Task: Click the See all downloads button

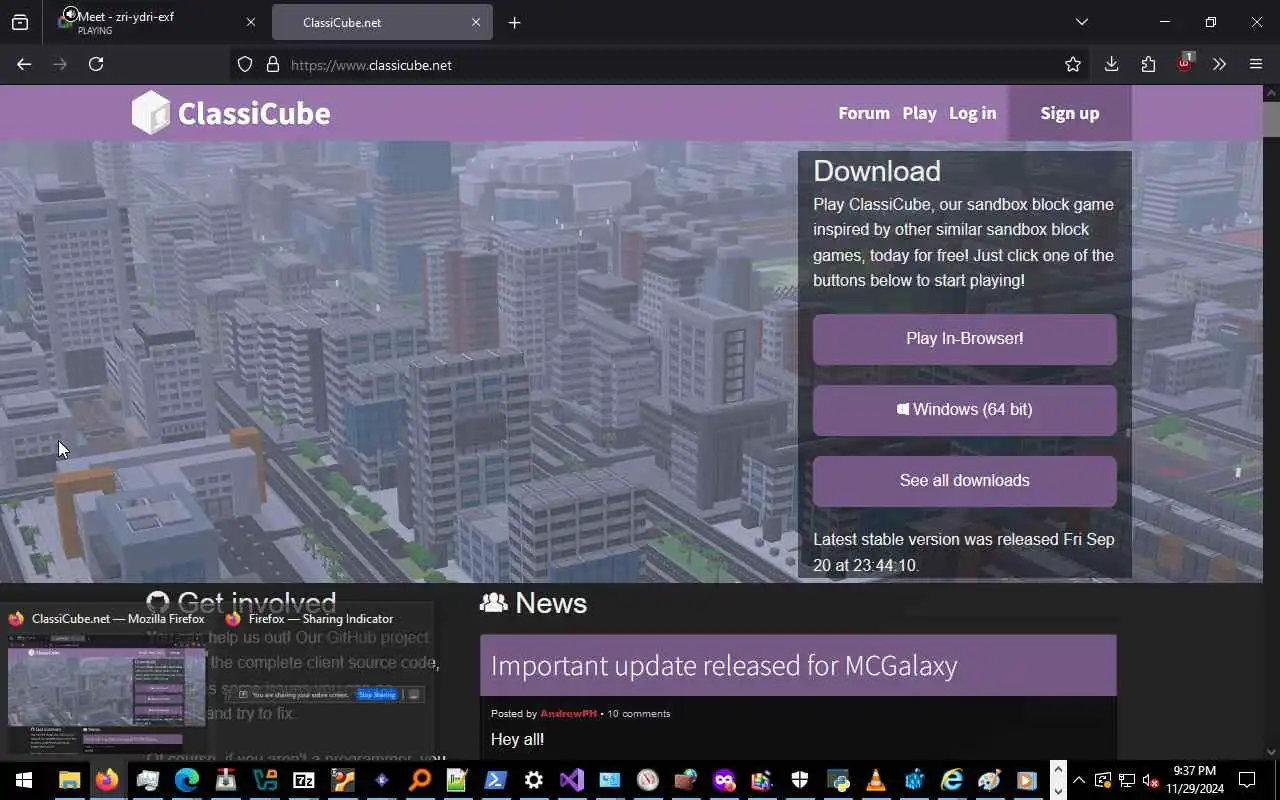Action: click(x=964, y=481)
